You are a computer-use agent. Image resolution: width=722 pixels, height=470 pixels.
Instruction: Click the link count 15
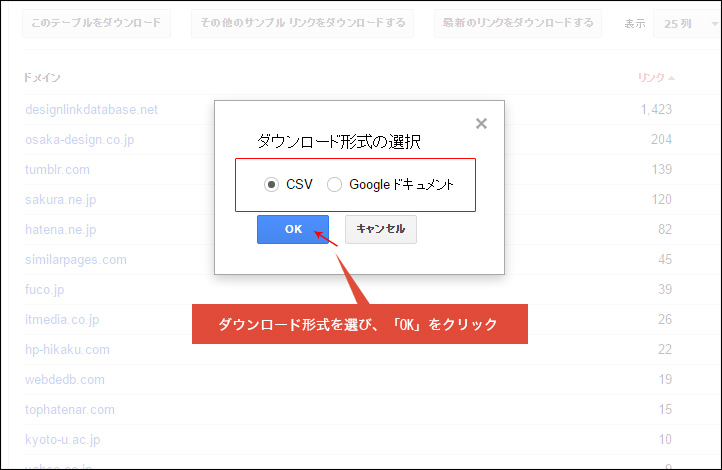pyautogui.click(x=665, y=409)
